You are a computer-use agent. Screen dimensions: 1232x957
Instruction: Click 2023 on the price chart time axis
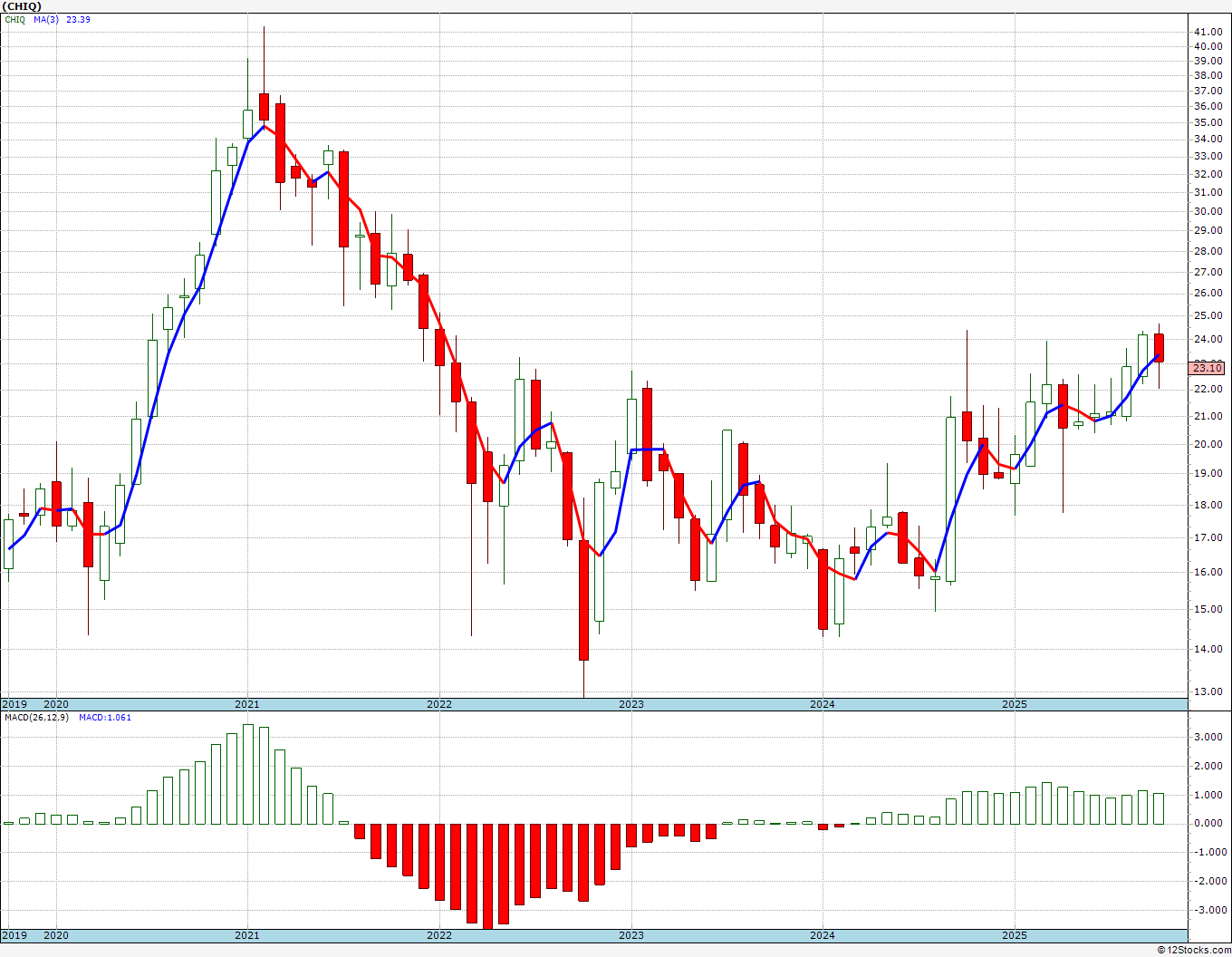tap(631, 703)
